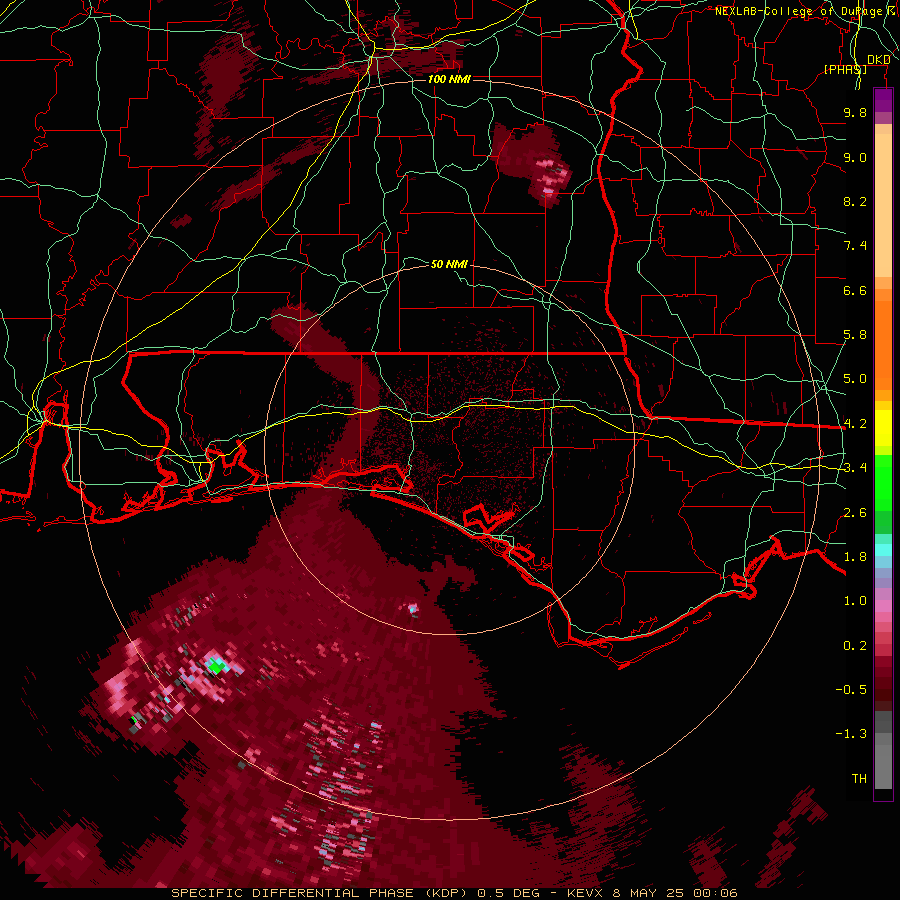Screen dimensions: 900x900
Task: Click the [PHAS] label above the color scale
Action: (x=845, y=69)
